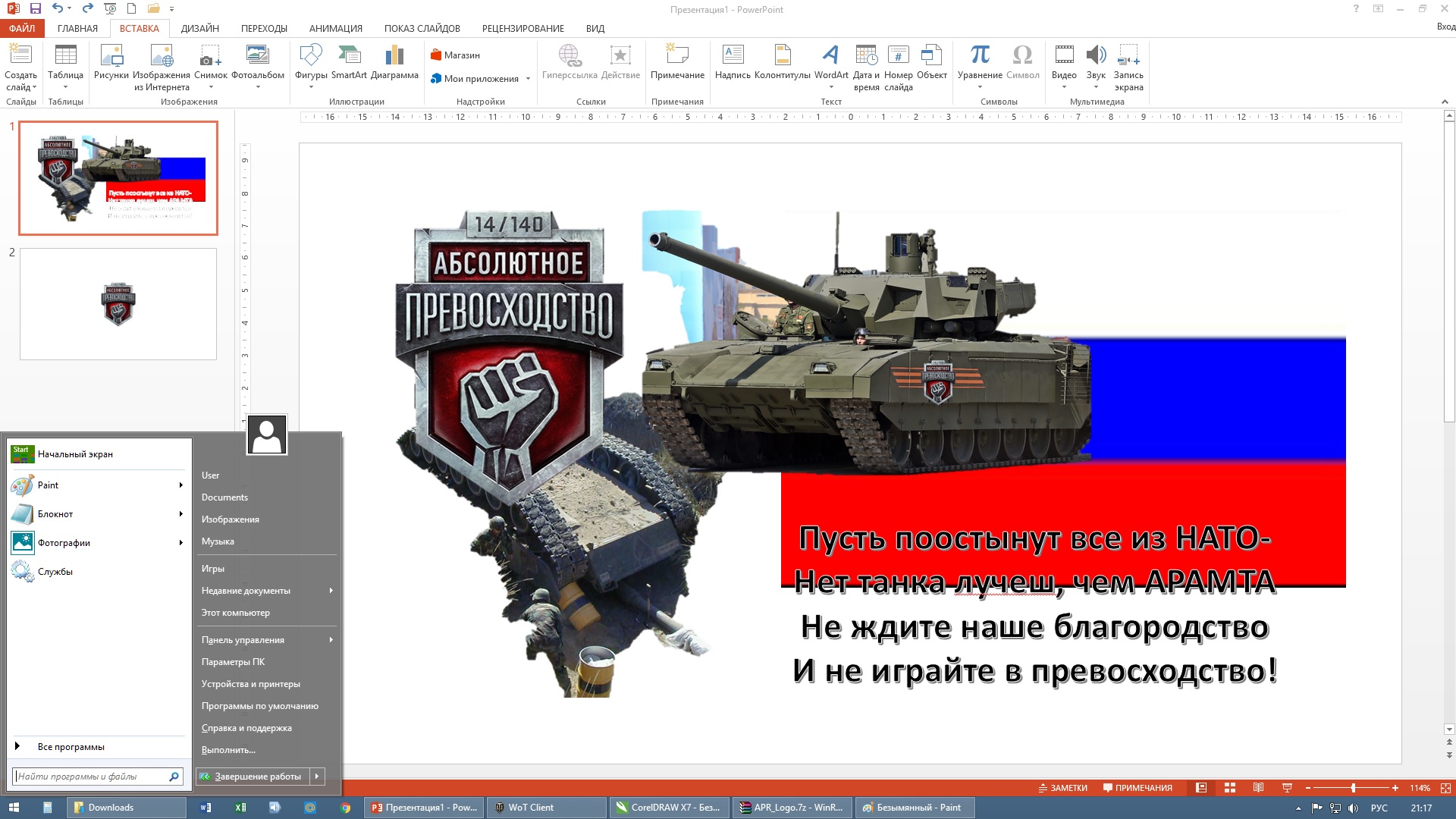Click the zoom out minus button
The height and width of the screenshot is (819, 1456).
(x=1308, y=788)
